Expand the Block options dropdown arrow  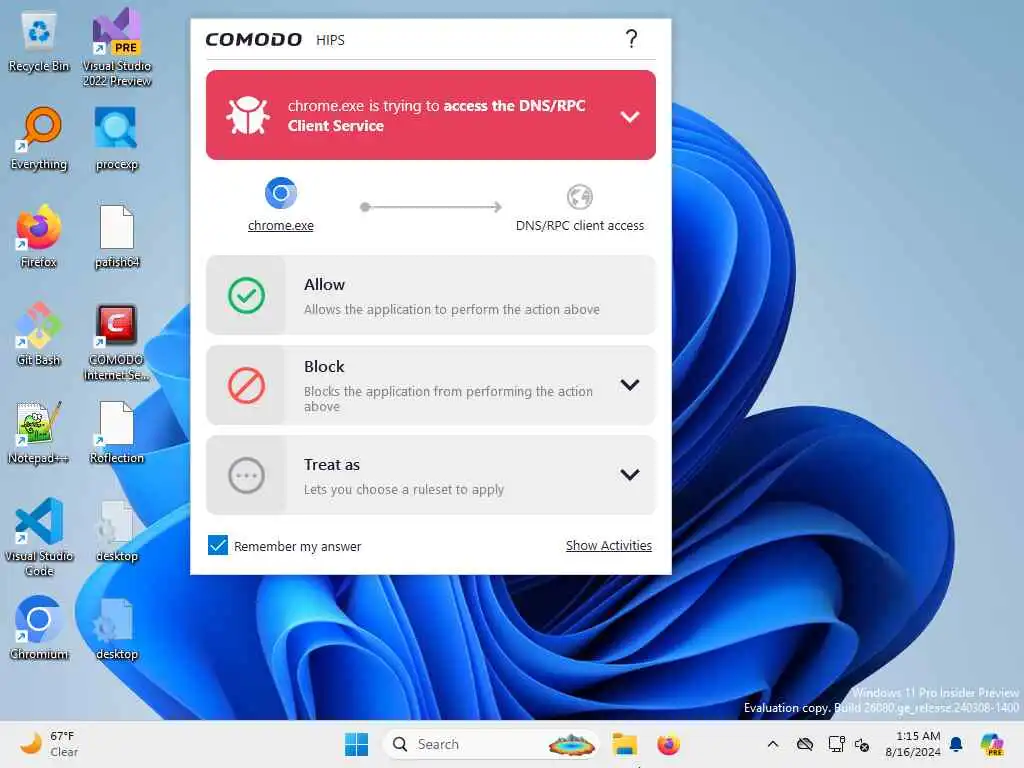[630, 385]
